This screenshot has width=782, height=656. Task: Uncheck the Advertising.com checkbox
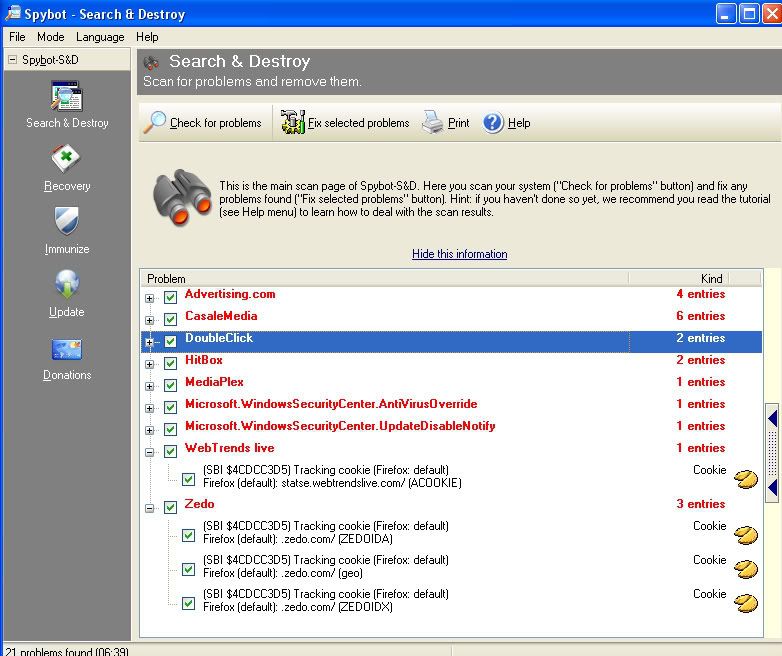[170, 298]
